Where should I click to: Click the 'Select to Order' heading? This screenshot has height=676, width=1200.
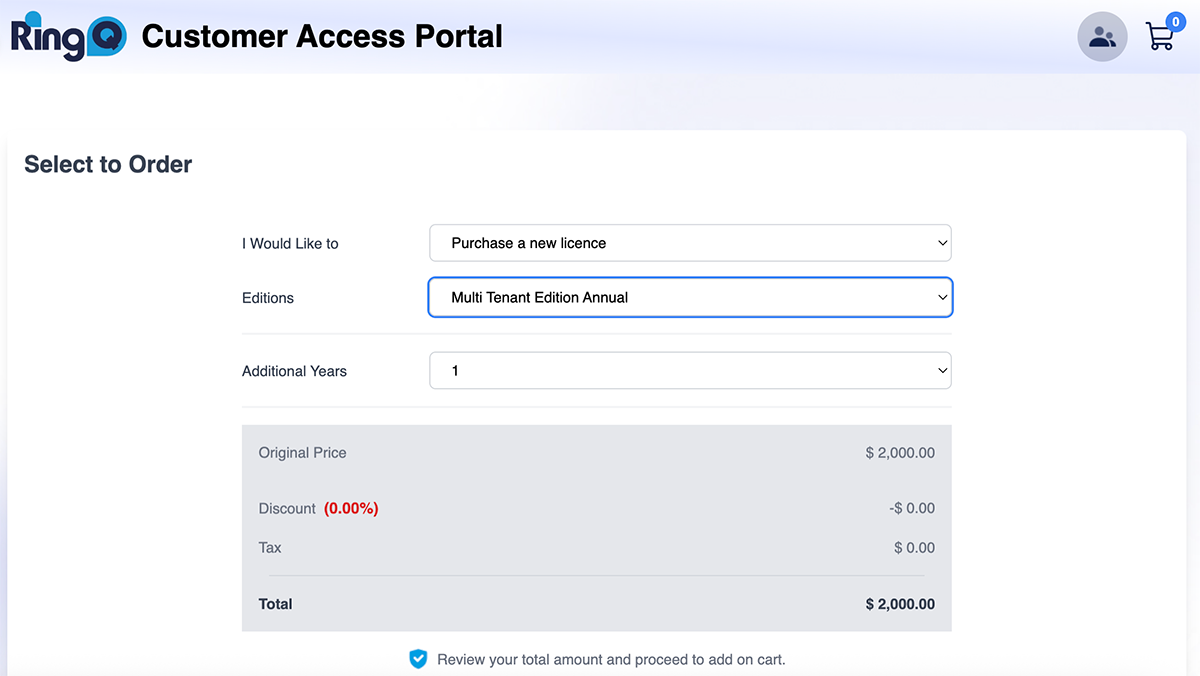click(108, 165)
